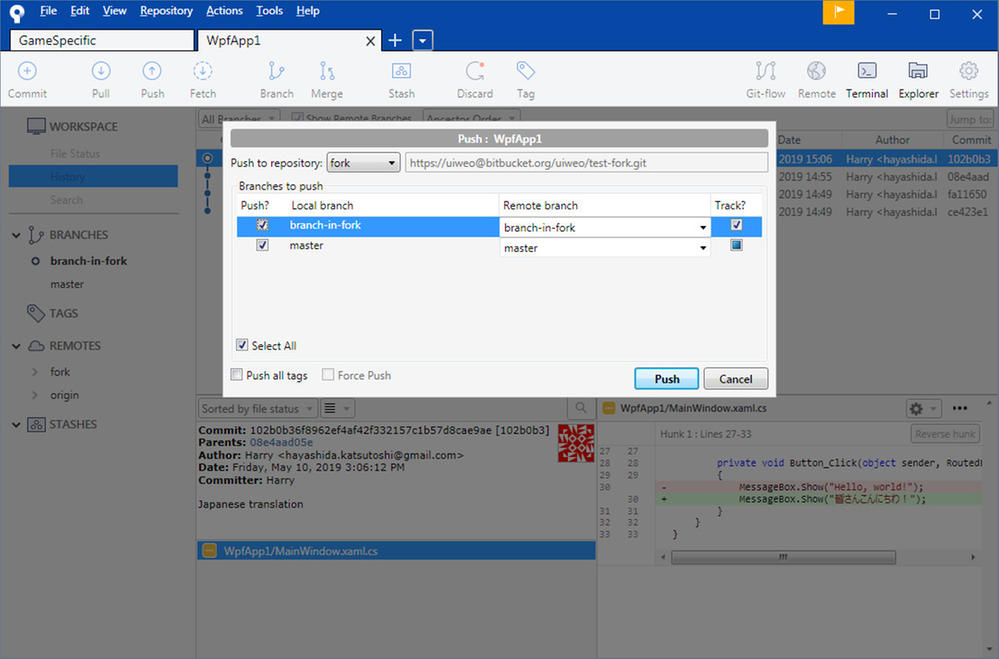
Task: Click the Push button in dialog
Action: click(666, 379)
